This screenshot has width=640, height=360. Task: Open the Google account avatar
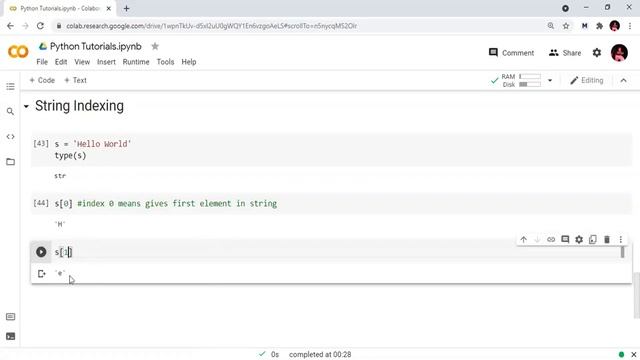(619, 53)
